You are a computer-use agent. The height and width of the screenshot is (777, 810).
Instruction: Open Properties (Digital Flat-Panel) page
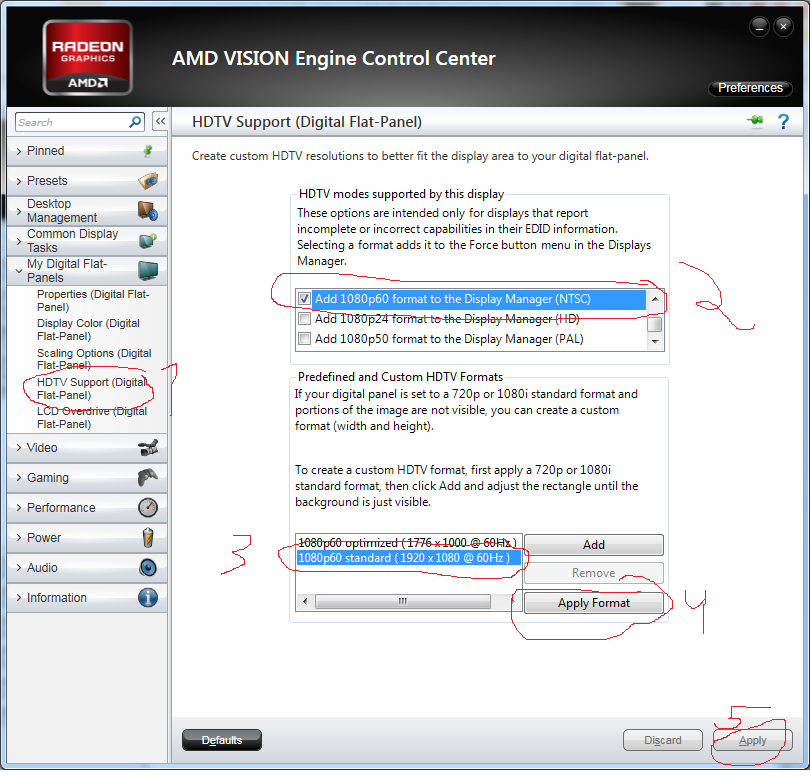(x=93, y=301)
